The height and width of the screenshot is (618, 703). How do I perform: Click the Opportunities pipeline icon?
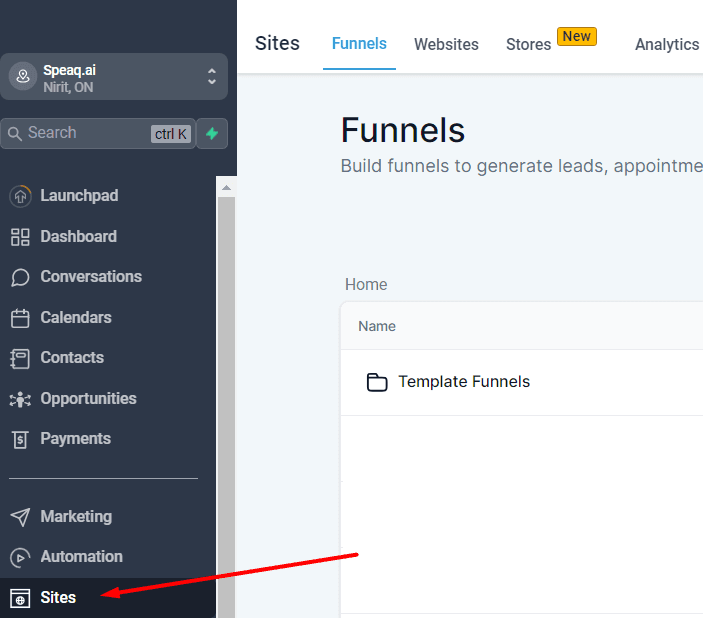(20, 399)
